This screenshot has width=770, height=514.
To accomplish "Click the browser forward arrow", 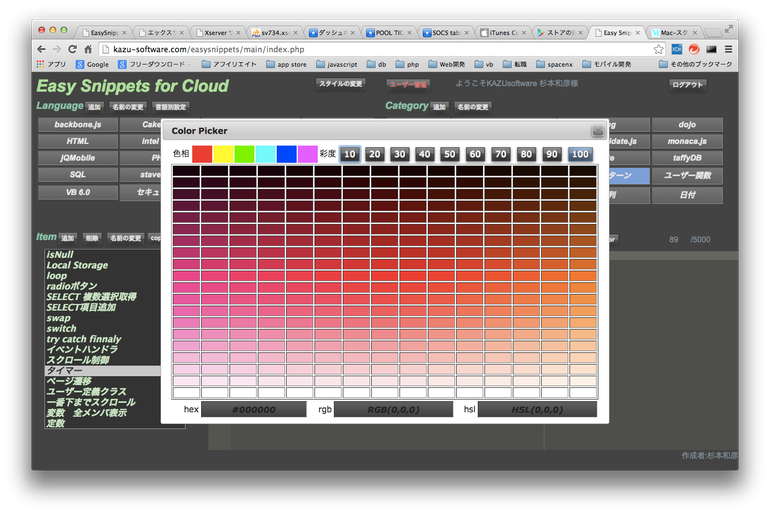I will pyautogui.click(x=57, y=49).
